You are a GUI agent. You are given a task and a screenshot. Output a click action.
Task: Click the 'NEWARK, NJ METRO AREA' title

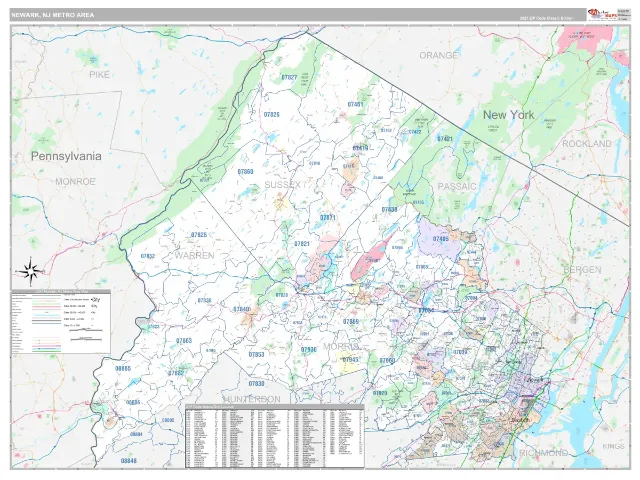[53, 15]
